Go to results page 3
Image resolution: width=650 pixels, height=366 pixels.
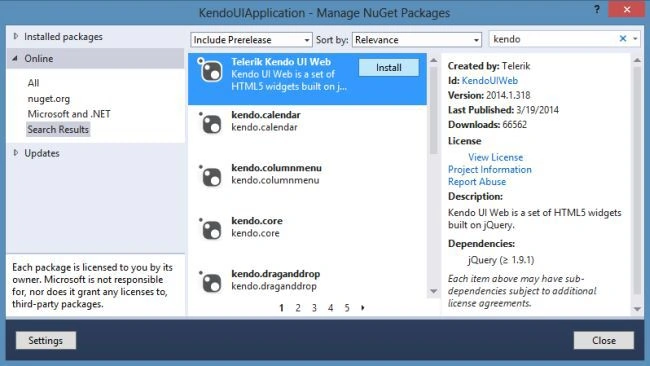[314, 308]
